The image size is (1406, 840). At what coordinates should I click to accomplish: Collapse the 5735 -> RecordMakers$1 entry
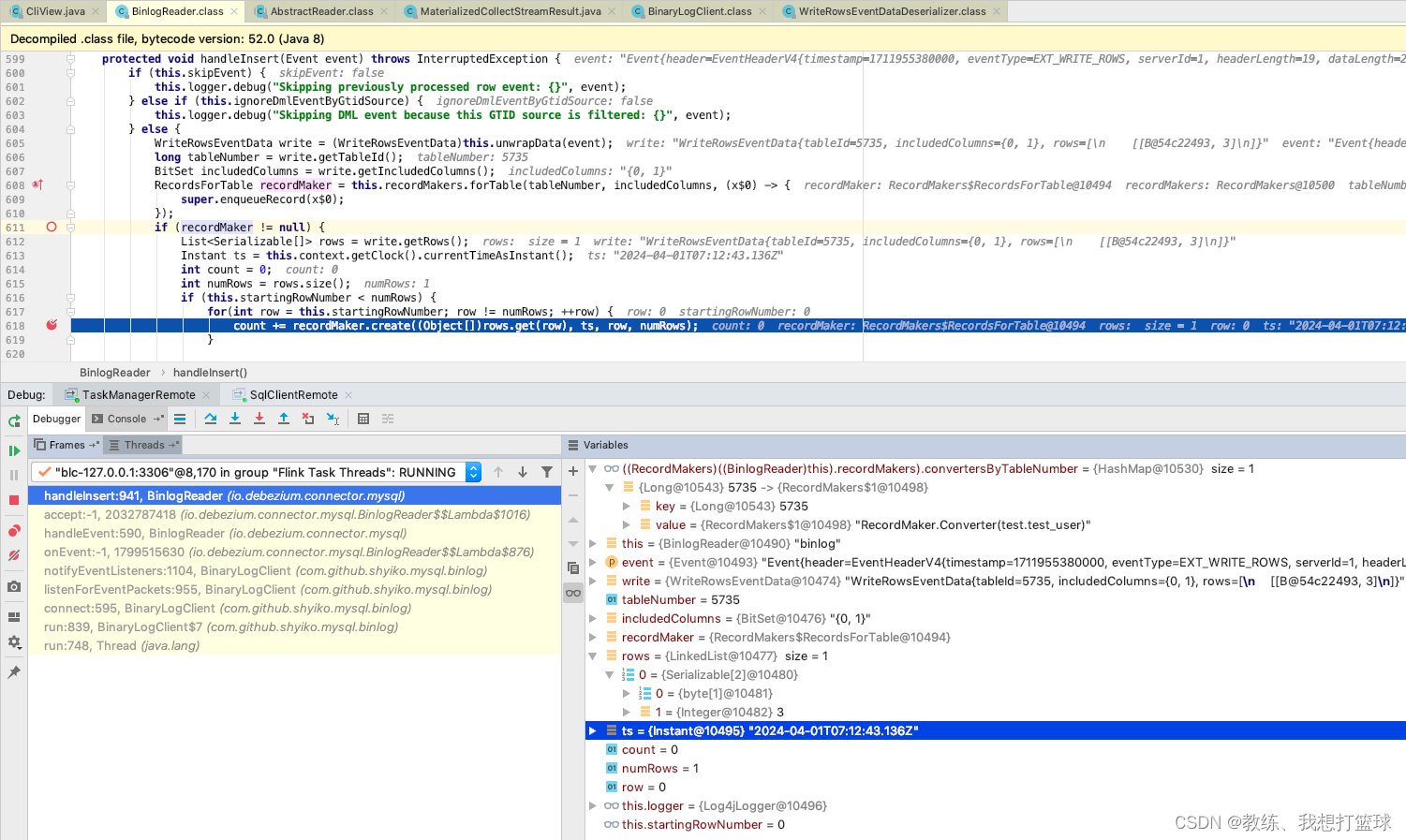[609, 487]
